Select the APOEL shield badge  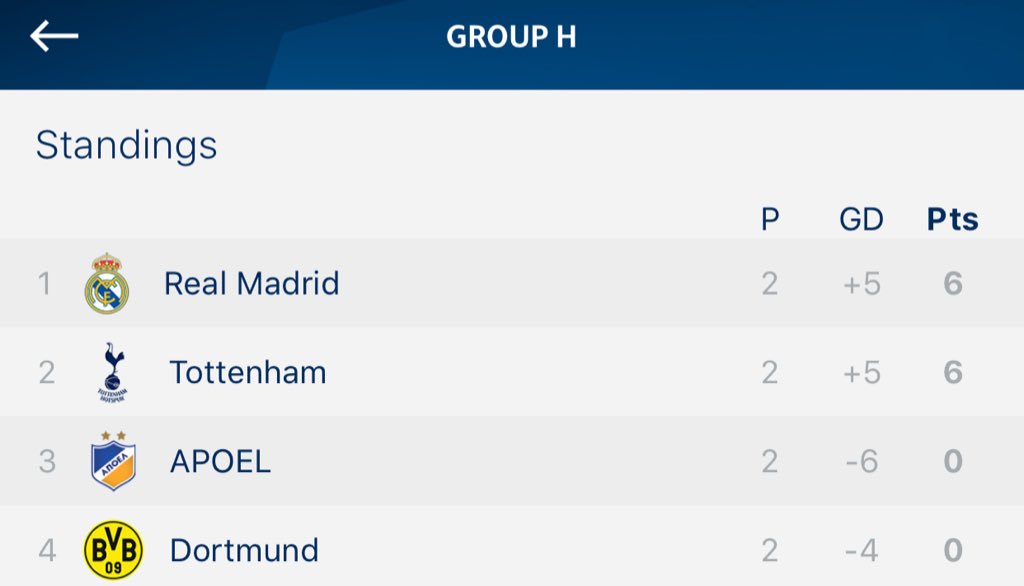(113, 461)
